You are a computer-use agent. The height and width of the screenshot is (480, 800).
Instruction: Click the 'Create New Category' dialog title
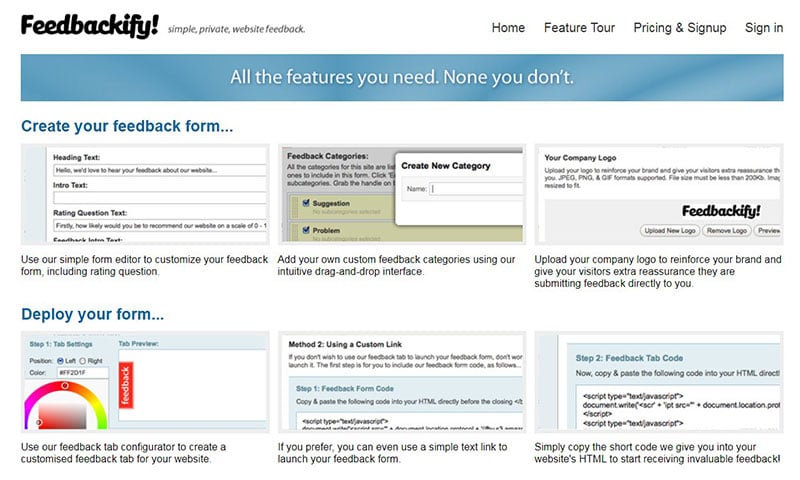tap(445, 166)
